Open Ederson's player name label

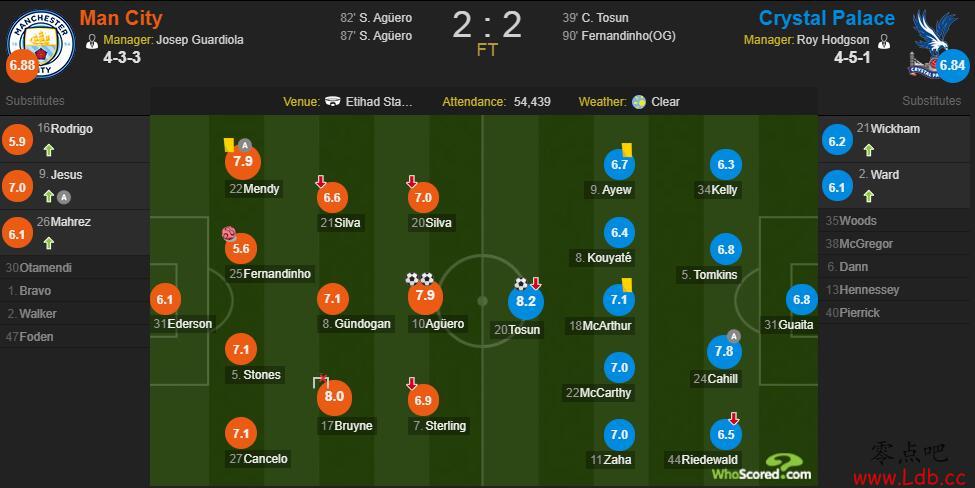(x=183, y=324)
